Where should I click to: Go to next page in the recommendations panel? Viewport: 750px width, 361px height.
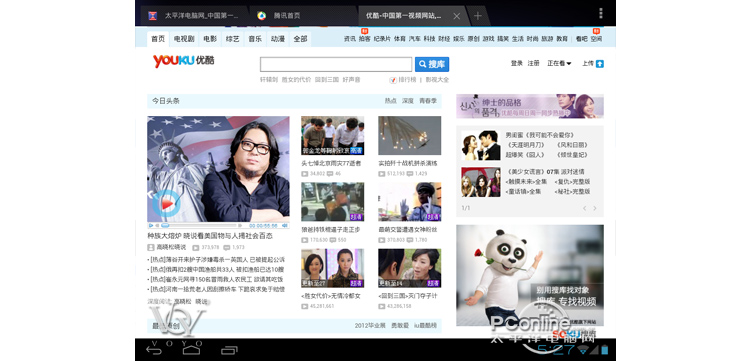tap(595, 208)
